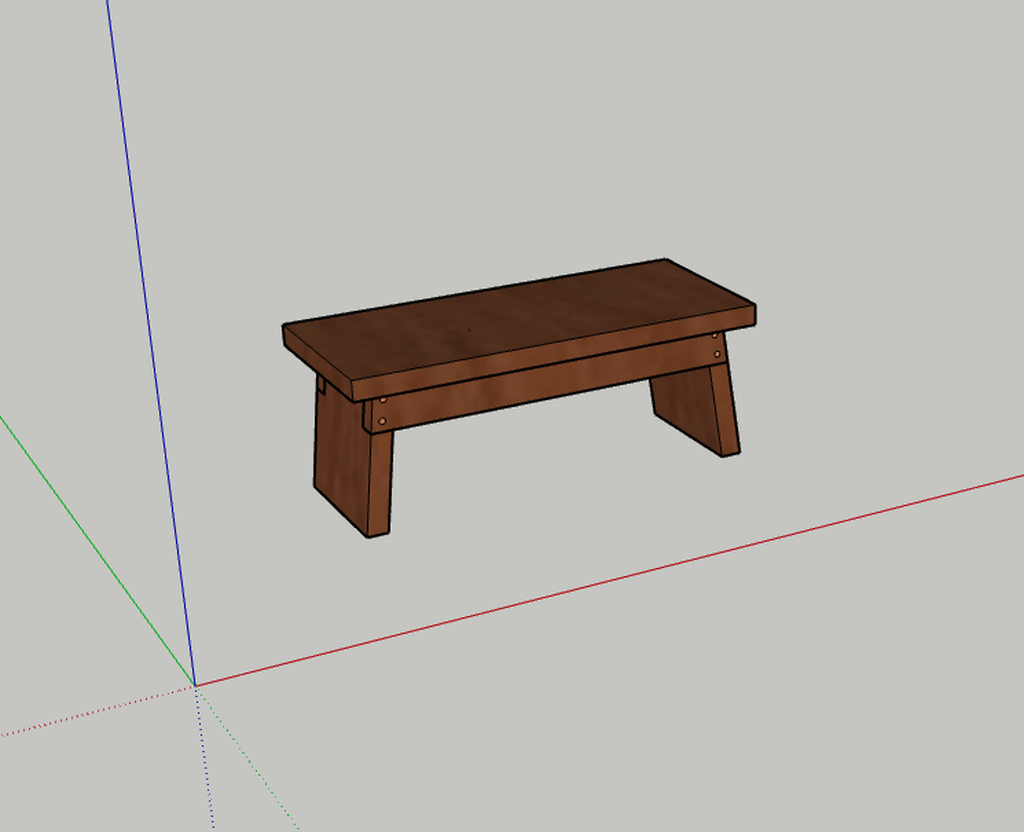Select the front edge face of the seat
Screen dimensions: 1024x832
pyautogui.click(x=554, y=353)
